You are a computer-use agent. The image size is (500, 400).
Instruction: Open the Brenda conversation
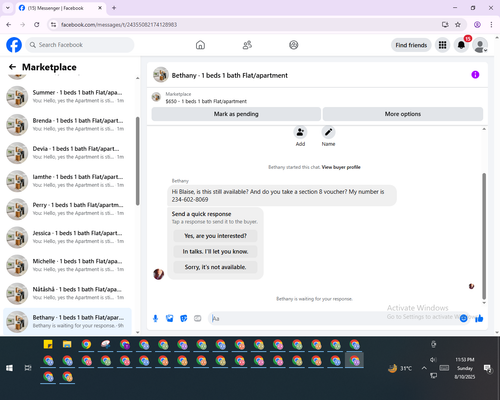tap(67, 125)
